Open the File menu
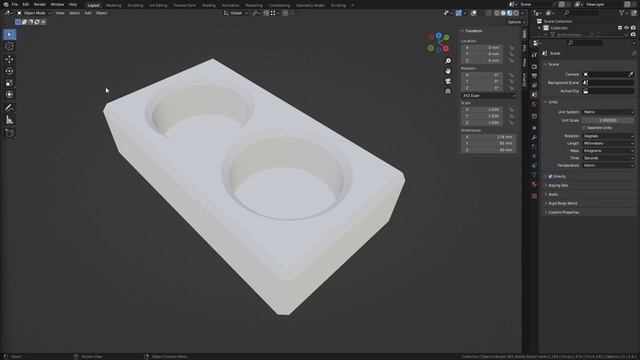 pyautogui.click(x=15, y=4)
